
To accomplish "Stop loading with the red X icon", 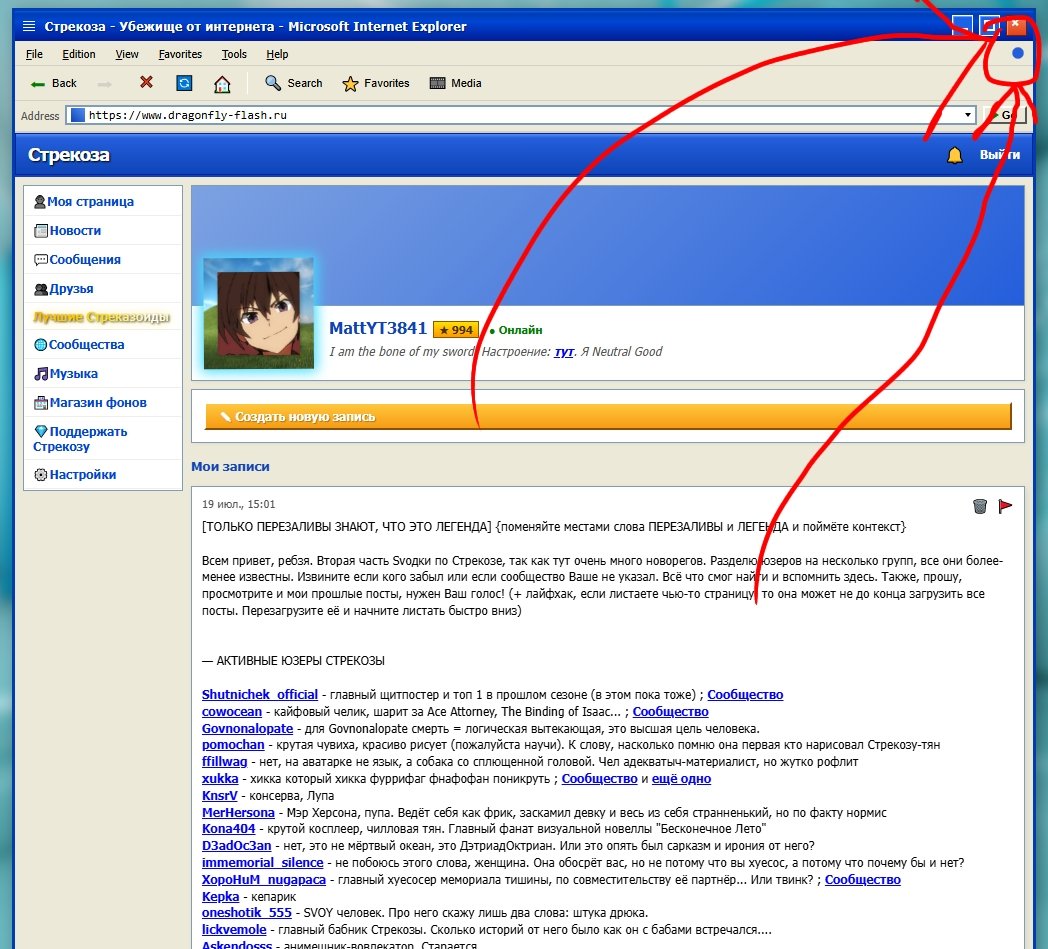I will tap(146, 82).
